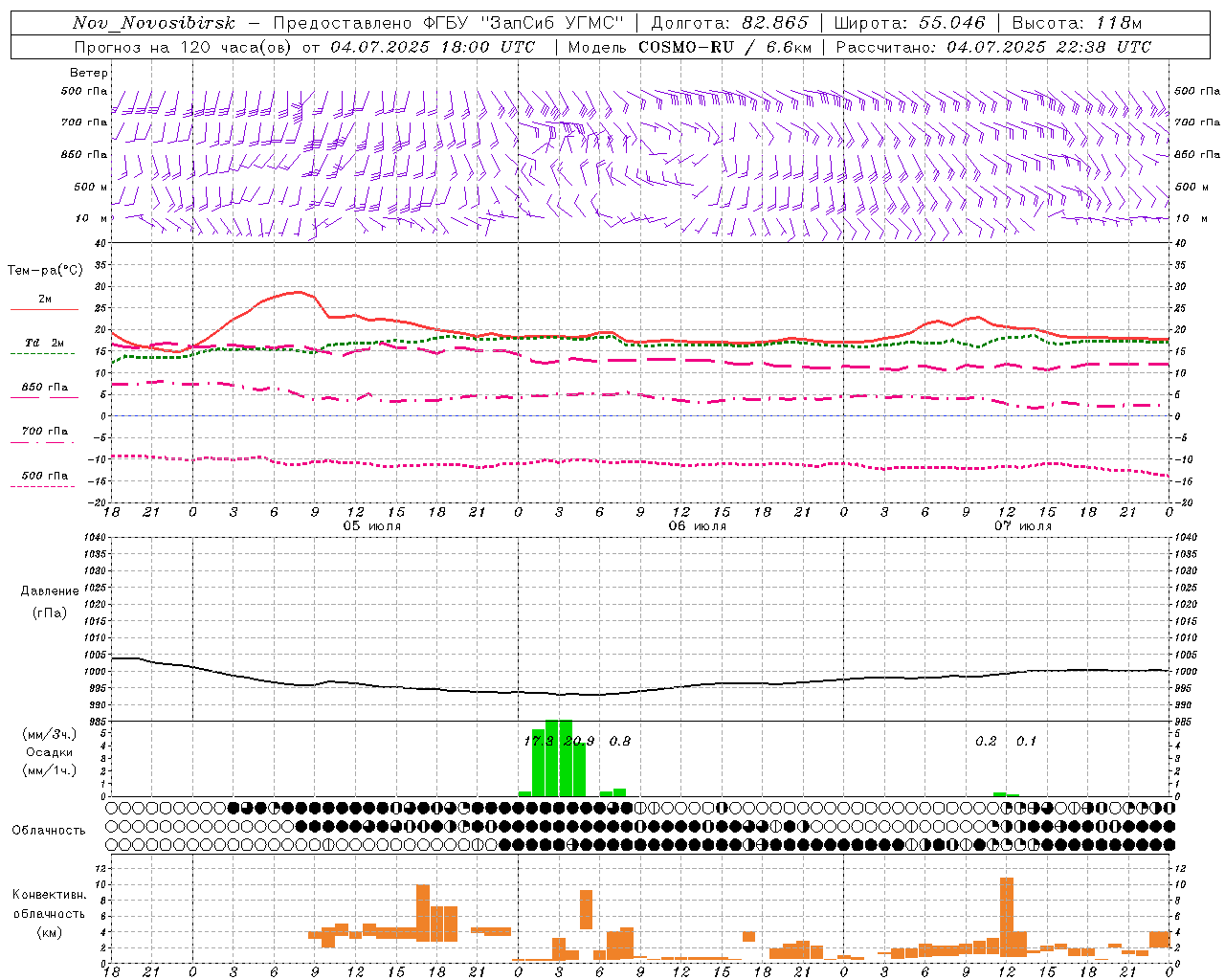The height and width of the screenshot is (980, 1225).
Task: Click the Высота: 118м label
Action: (1077, 23)
